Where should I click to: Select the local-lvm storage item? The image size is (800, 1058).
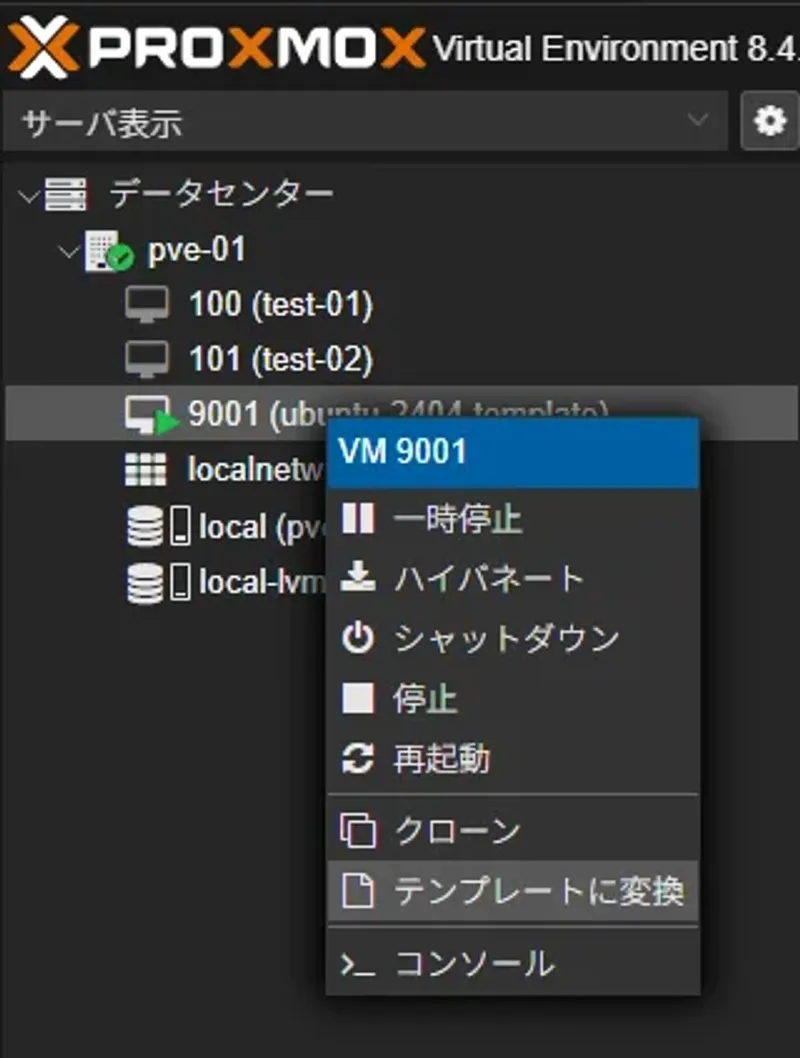262,582
